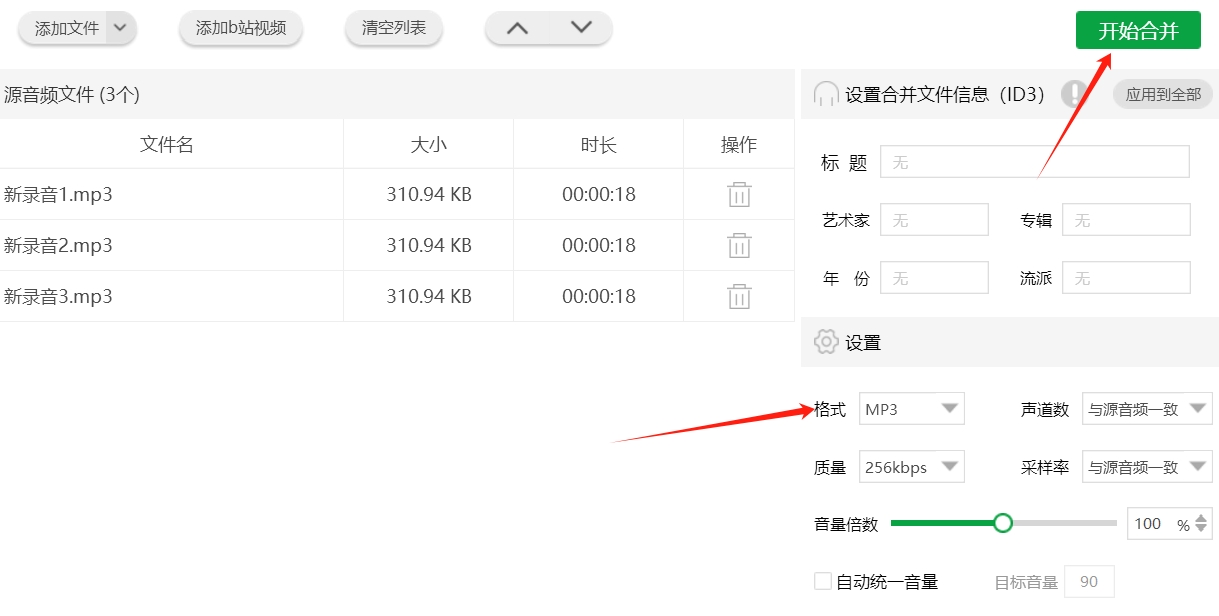Viewport: 1219px width, 616px height.
Task: Delete 新录音2.mp3 using its trash icon
Action: click(x=739, y=245)
